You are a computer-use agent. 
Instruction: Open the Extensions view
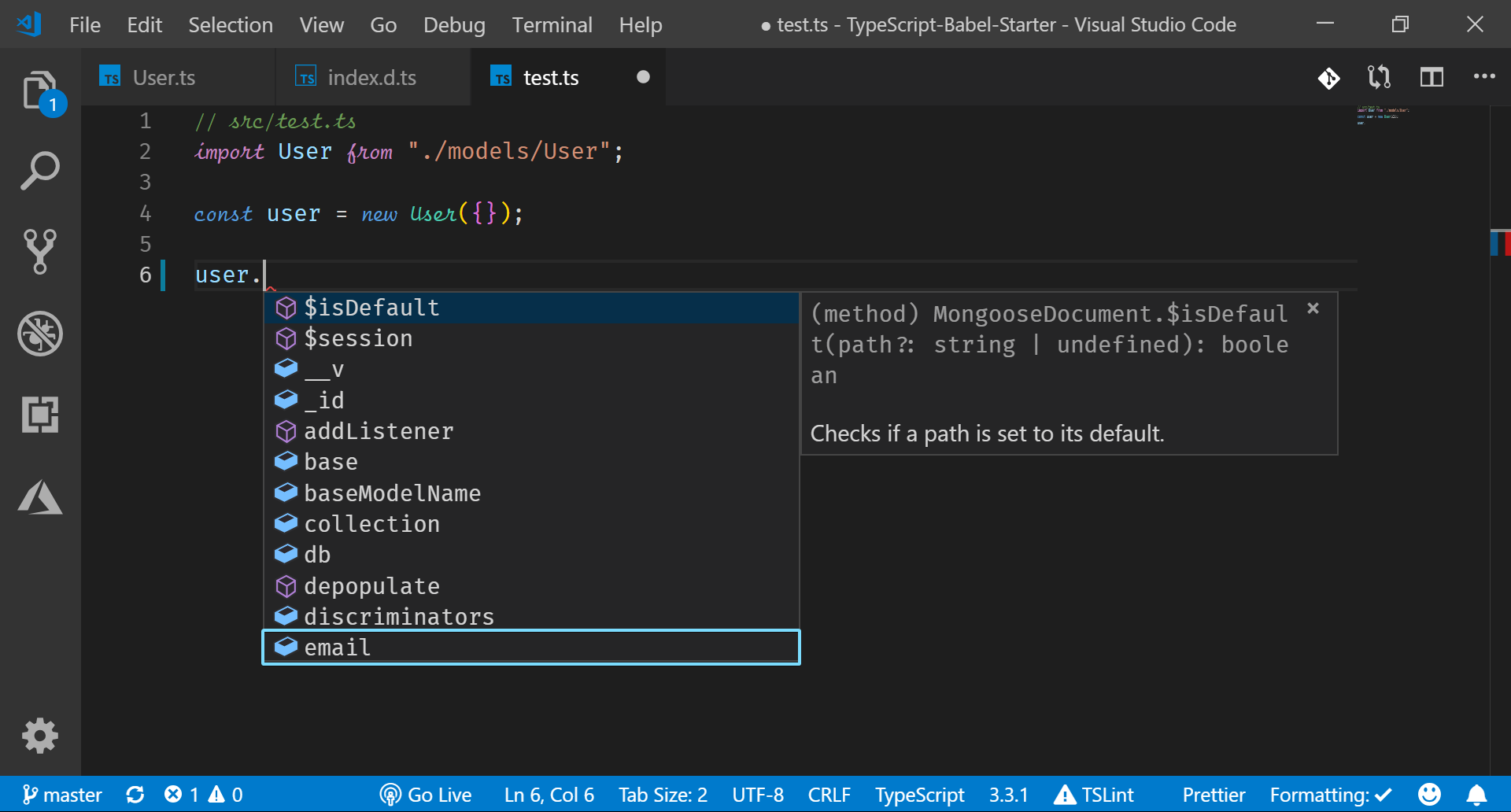tap(39, 415)
